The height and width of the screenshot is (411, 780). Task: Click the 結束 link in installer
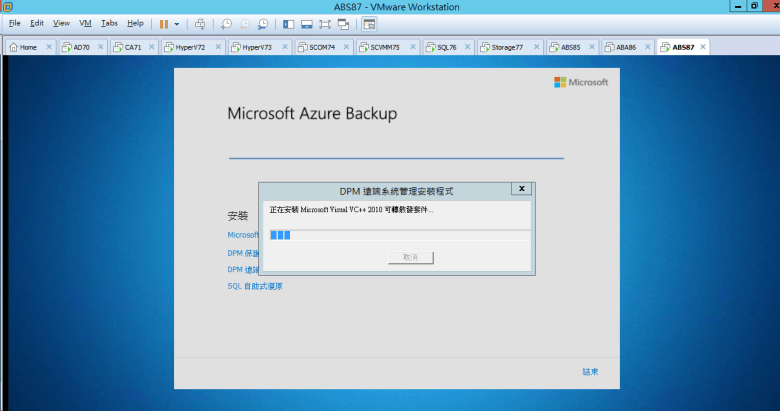590,372
